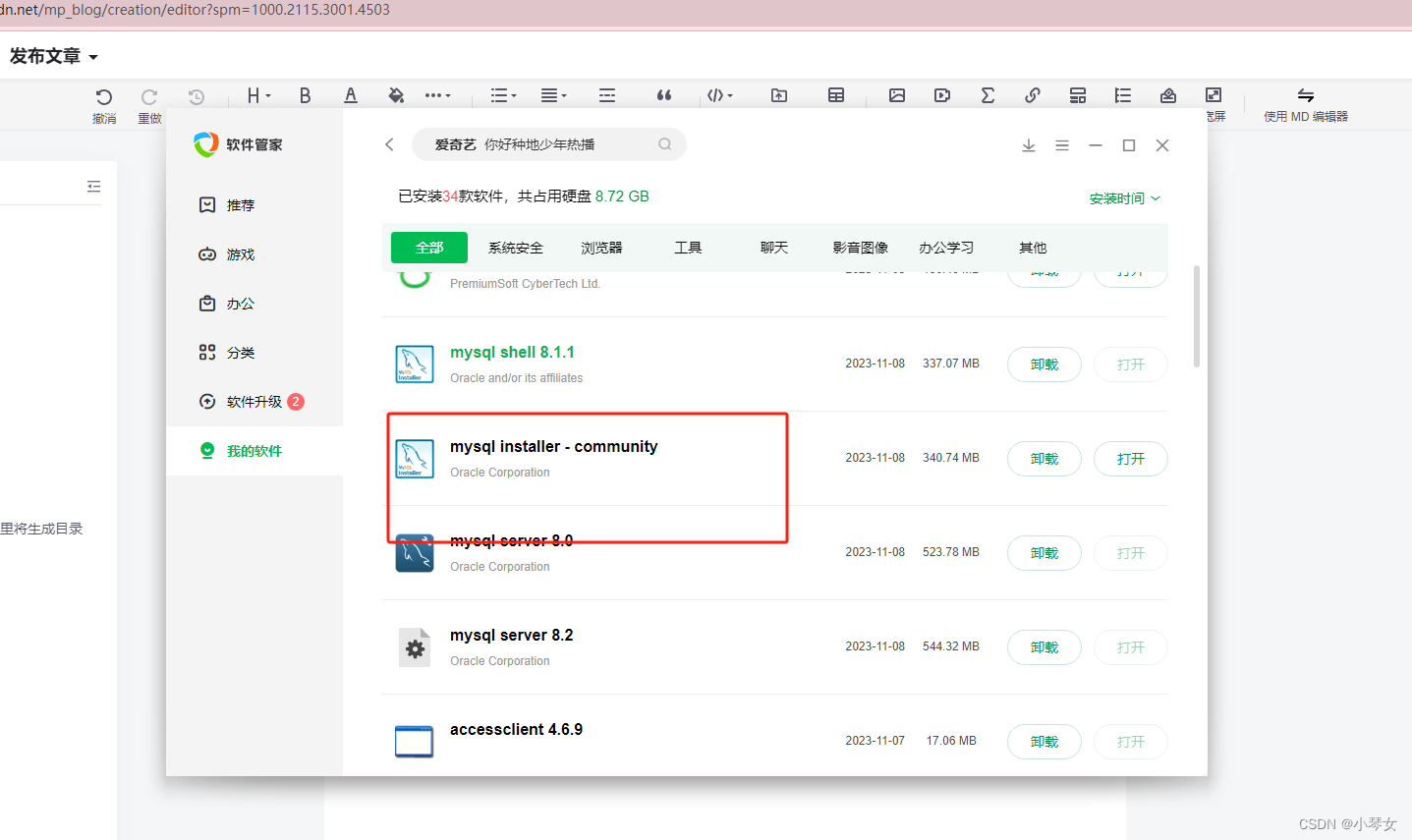Insert sigma math formula
Image resolution: width=1412 pixels, height=840 pixels.
pyautogui.click(x=988, y=95)
